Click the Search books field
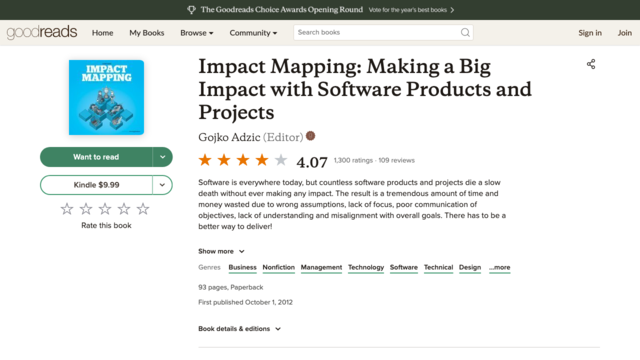640x360 pixels. 378,33
